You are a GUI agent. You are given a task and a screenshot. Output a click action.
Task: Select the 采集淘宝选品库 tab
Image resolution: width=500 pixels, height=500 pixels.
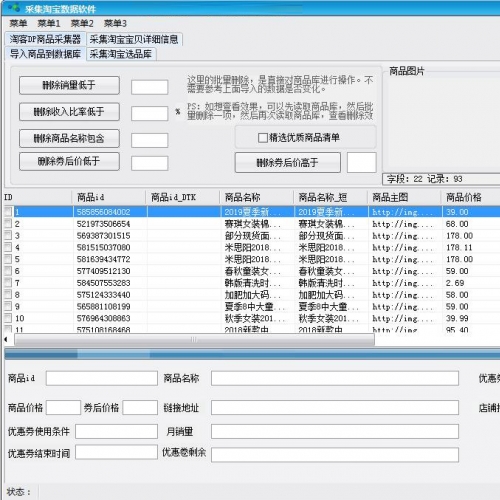(121, 54)
